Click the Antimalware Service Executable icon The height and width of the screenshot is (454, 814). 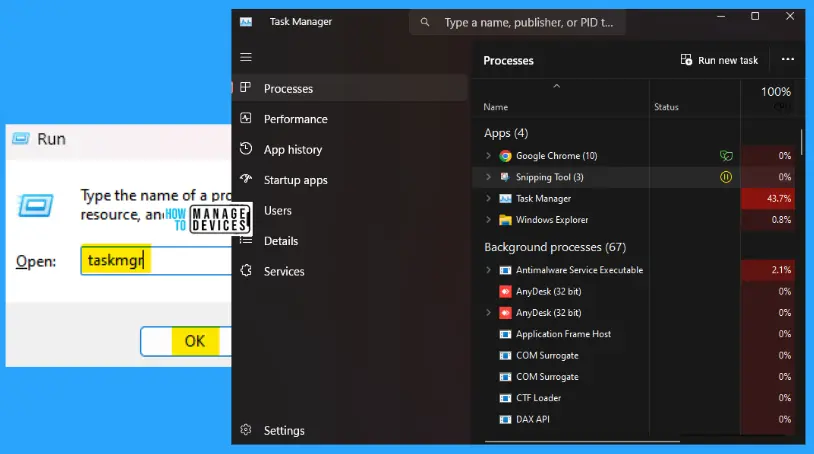tap(505, 270)
